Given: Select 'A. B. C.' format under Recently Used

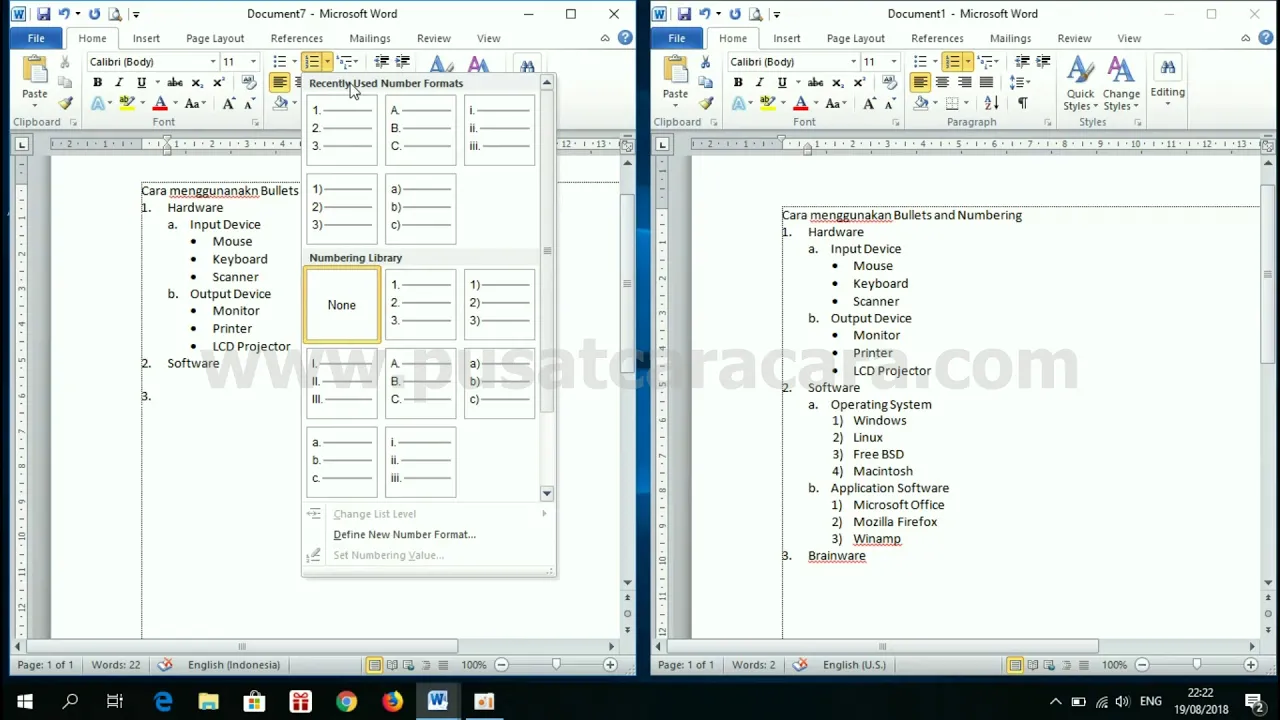Looking at the screenshot, I should (x=420, y=129).
